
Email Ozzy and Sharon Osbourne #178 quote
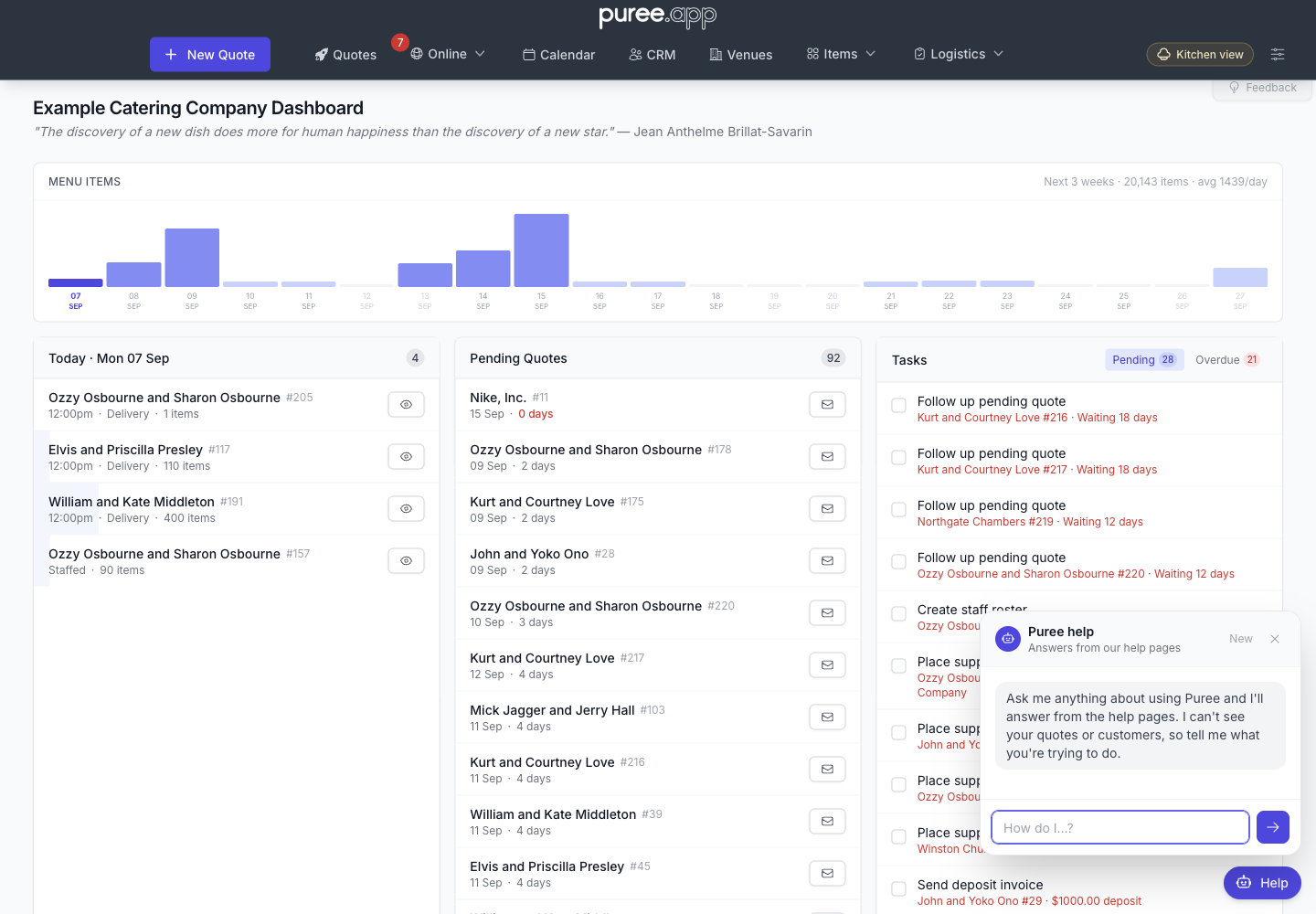(x=827, y=456)
